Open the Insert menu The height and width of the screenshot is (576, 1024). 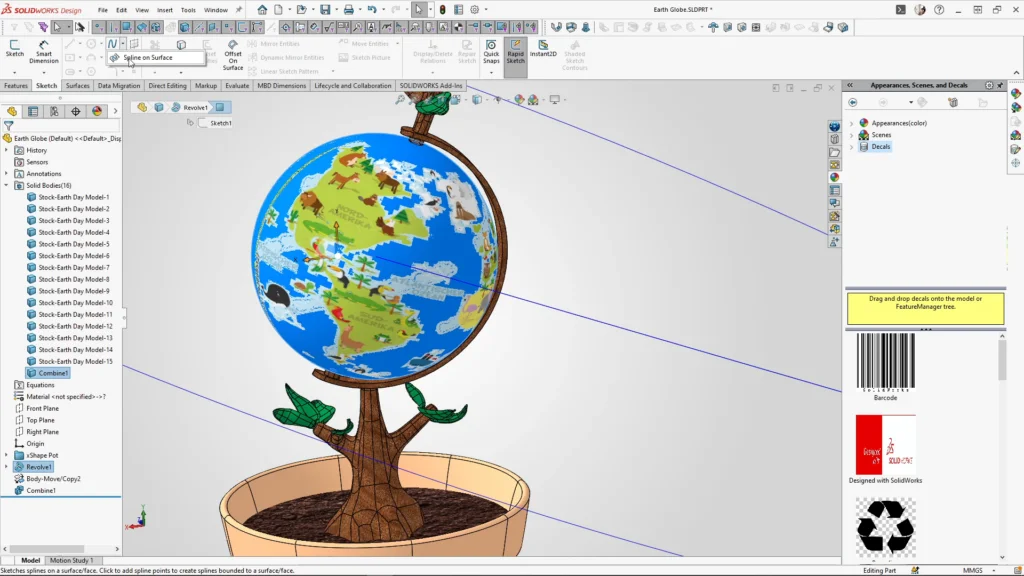(165, 10)
